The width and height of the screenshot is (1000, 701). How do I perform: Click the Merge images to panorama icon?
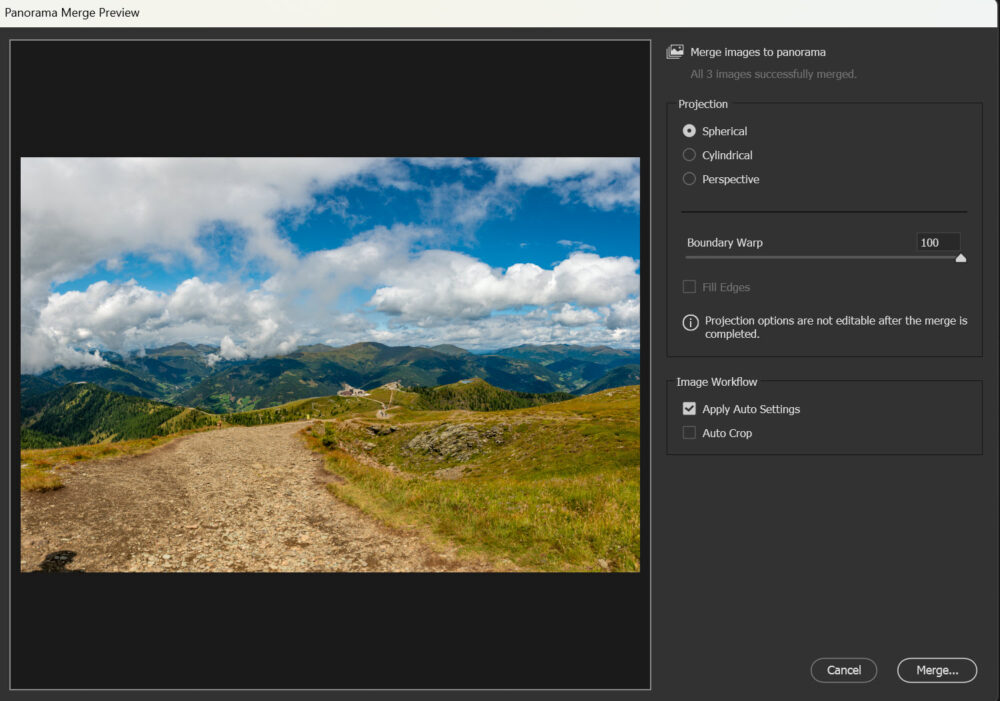pyautogui.click(x=675, y=52)
